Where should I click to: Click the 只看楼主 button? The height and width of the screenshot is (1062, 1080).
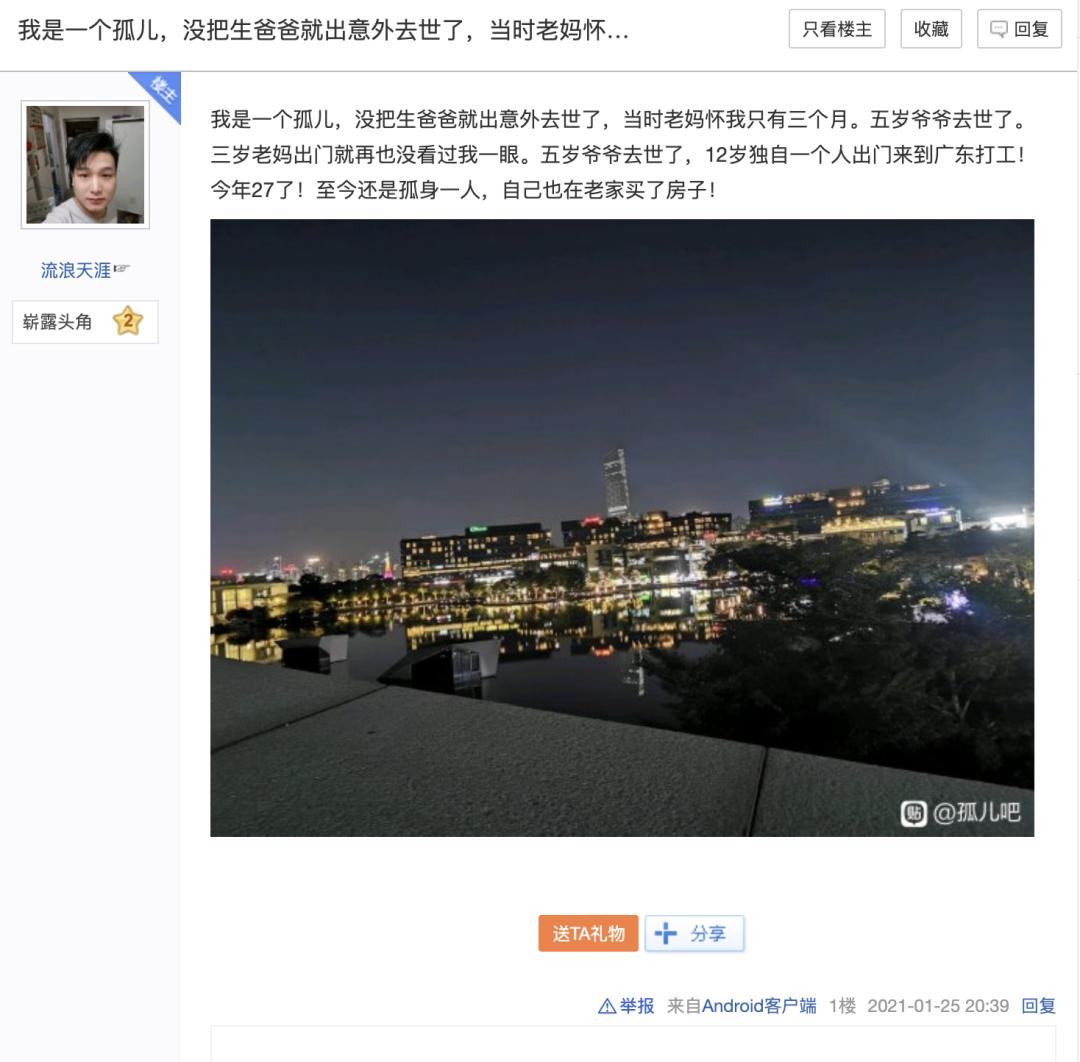tap(837, 29)
